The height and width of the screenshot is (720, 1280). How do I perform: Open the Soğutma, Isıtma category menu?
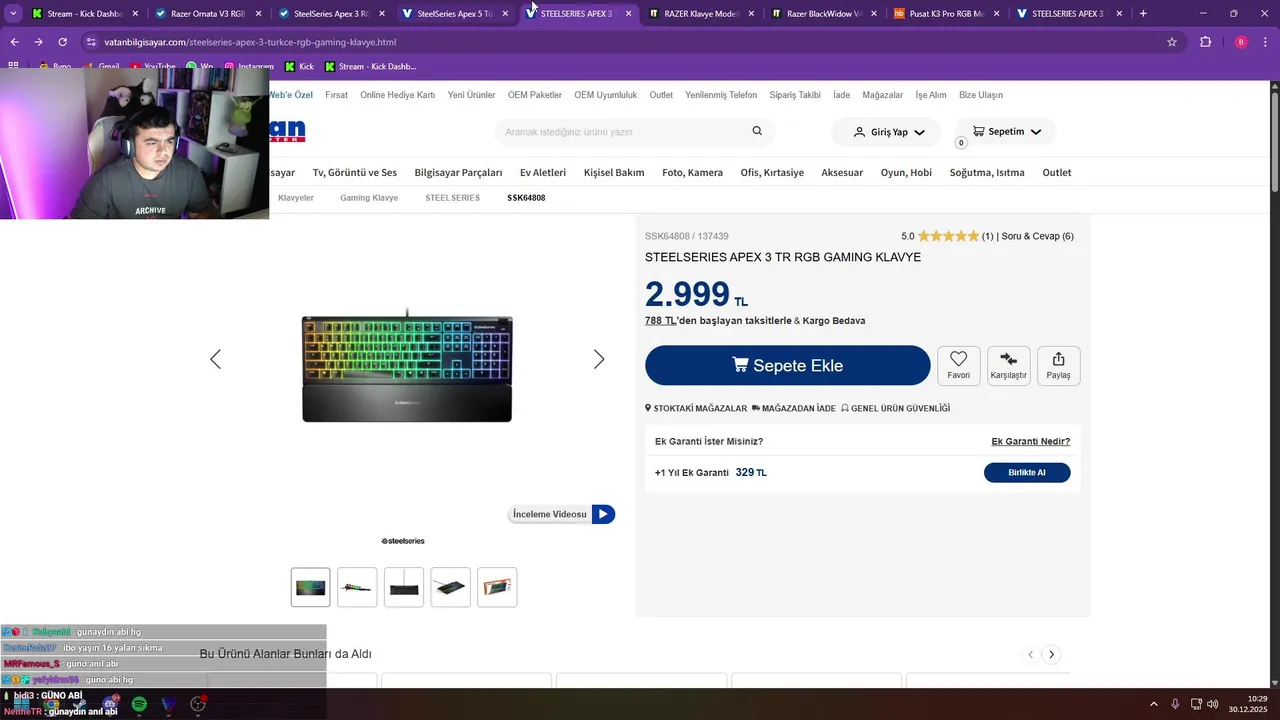click(x=987, y=172)
